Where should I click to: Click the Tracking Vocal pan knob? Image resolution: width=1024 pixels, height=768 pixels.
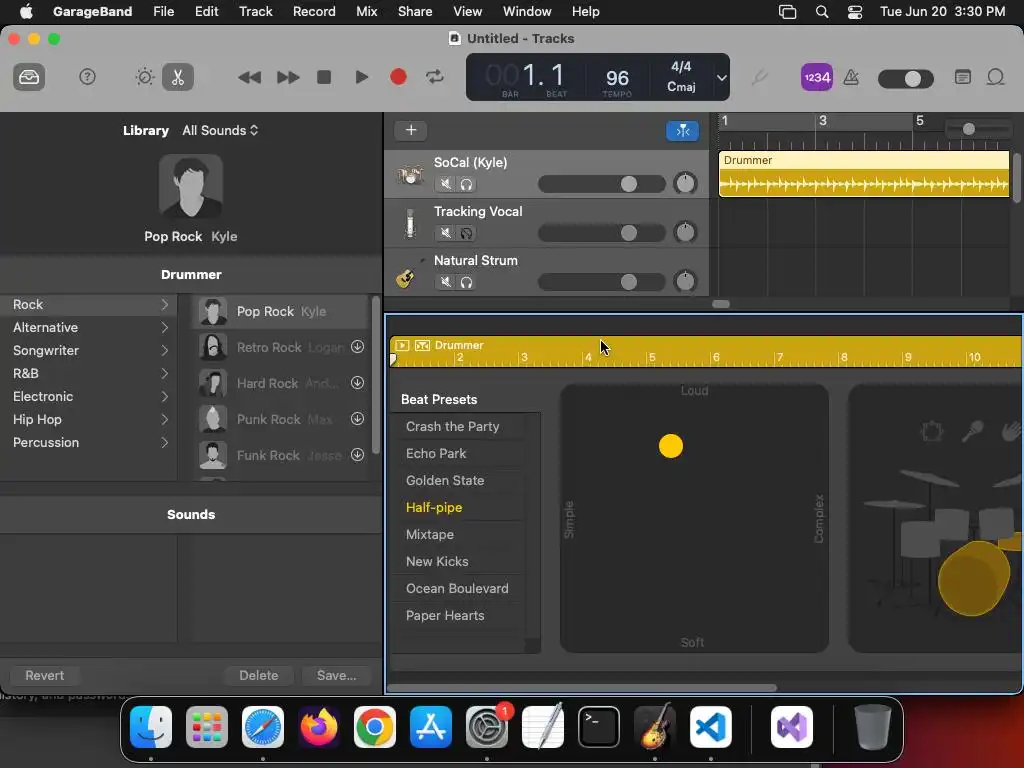pyautogui.click(x=685, y=232)
